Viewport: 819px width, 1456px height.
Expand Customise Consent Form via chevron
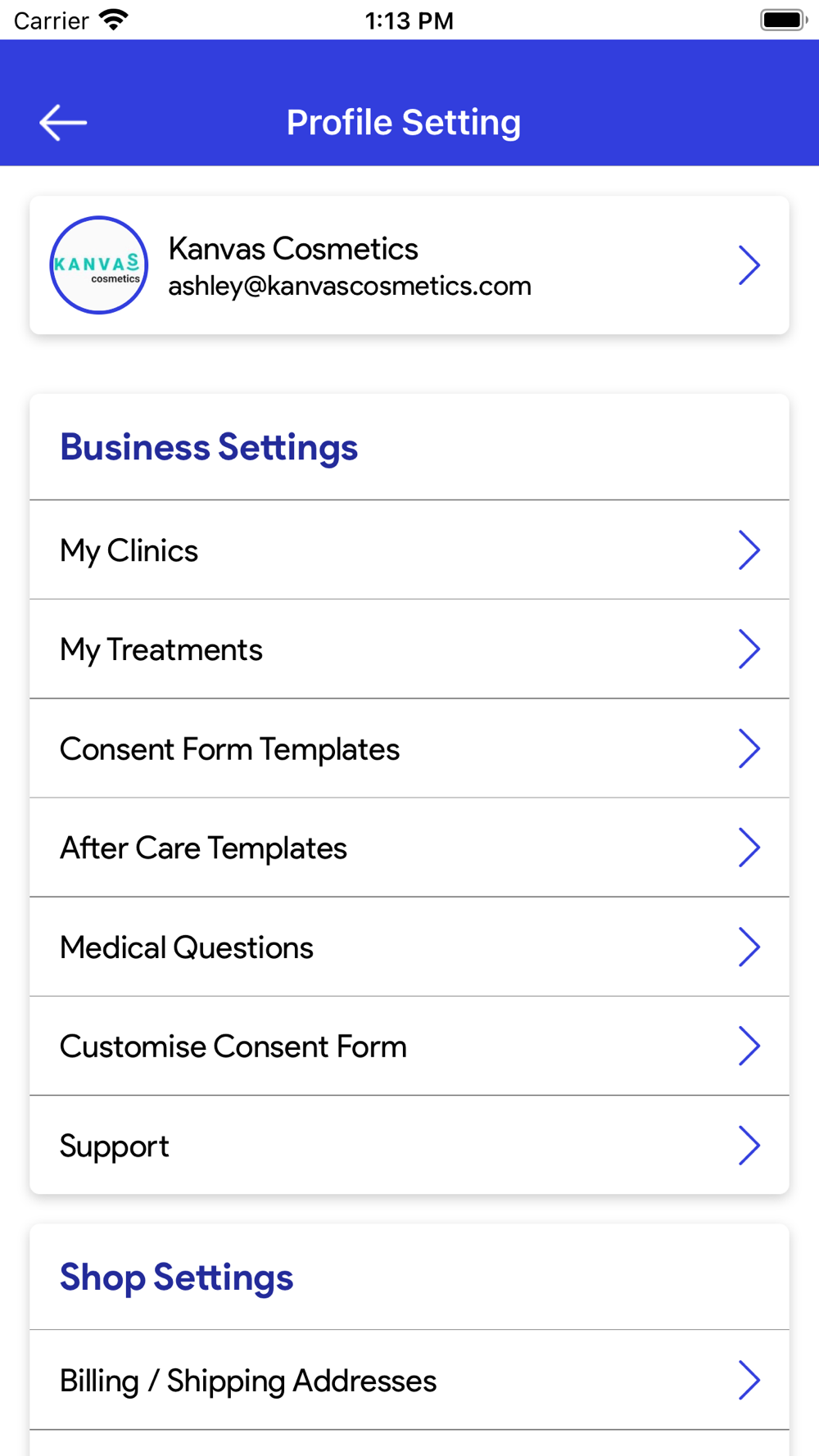click(749, 1046)
